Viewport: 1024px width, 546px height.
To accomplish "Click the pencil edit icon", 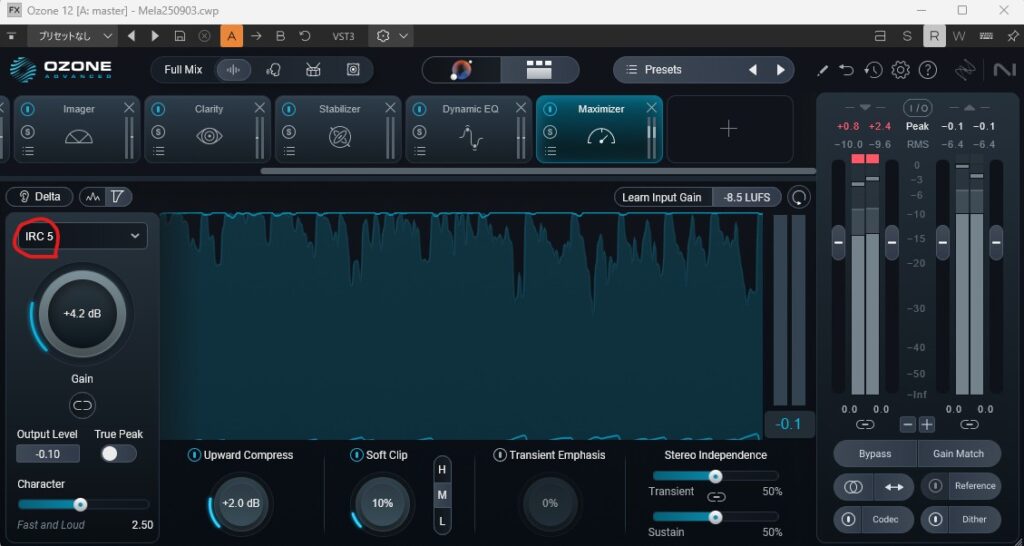I will point(823,71).
